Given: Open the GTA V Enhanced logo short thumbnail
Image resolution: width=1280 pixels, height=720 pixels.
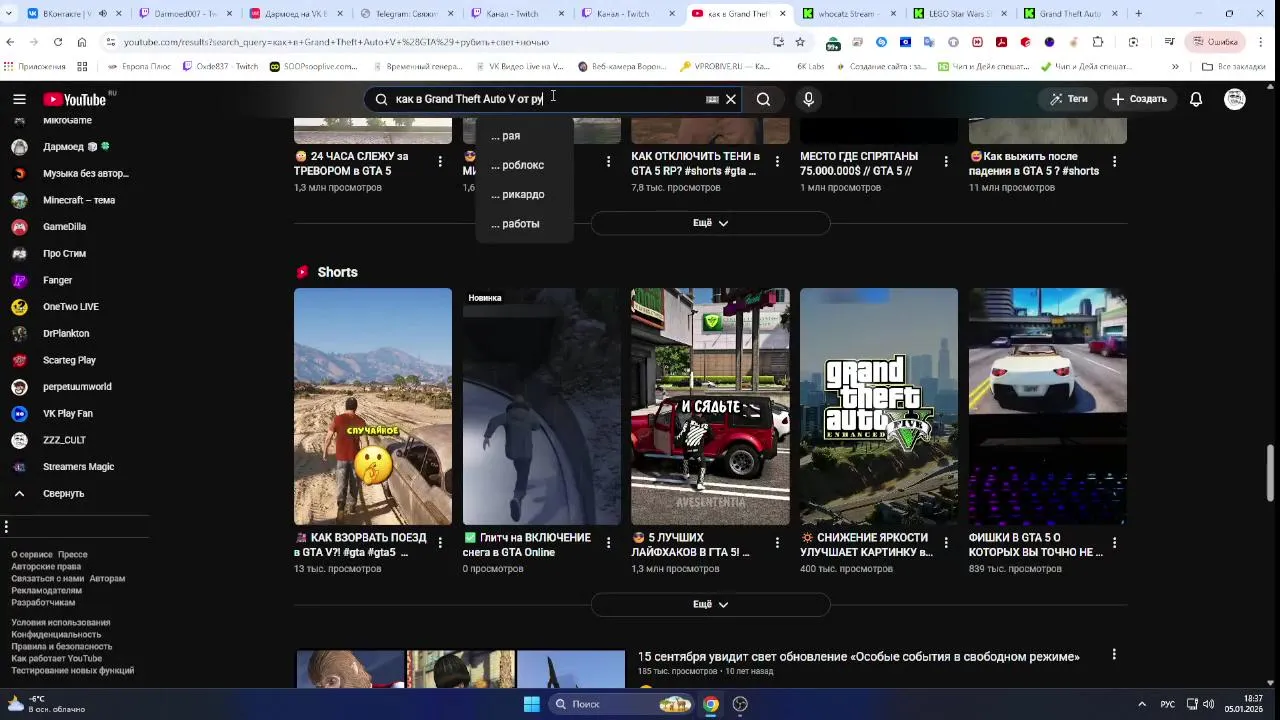Looking at the screenshot, I should coord(879,406).
